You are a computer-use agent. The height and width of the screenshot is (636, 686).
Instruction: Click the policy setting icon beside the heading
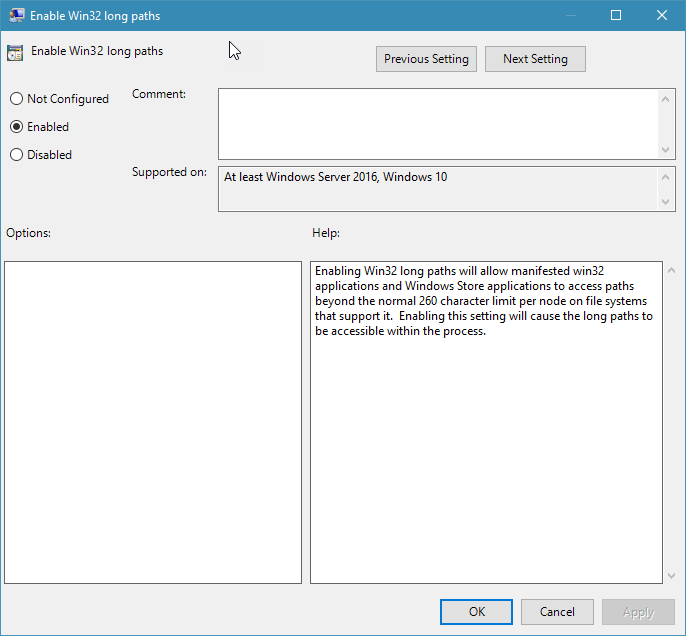pos(15,52)
